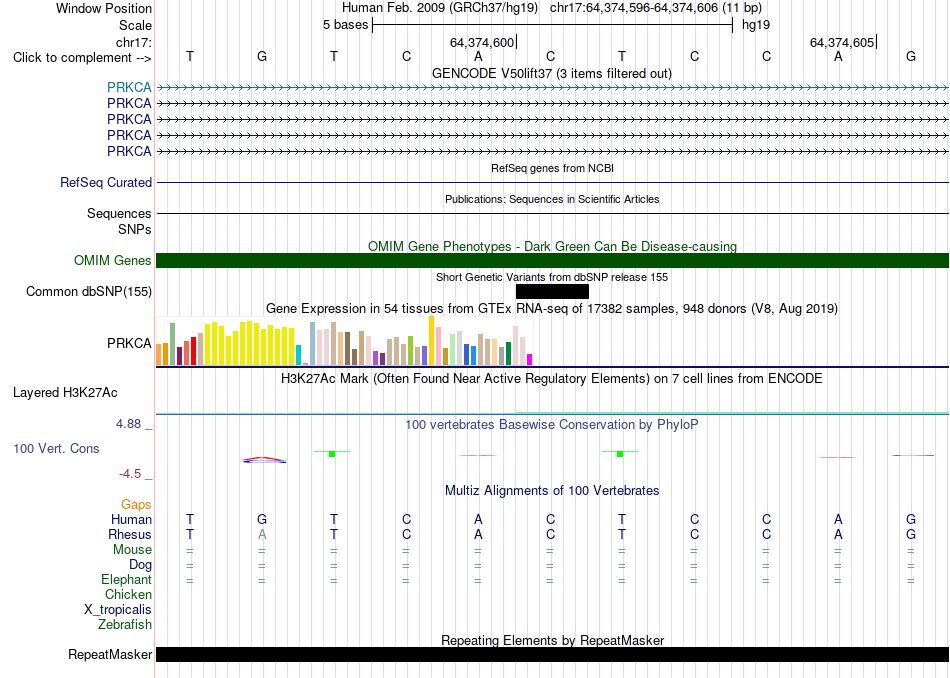Viewport: 950px width, 678px height.
Task: Select the Dog alignment row label
Action: click(x=140, y=565)
